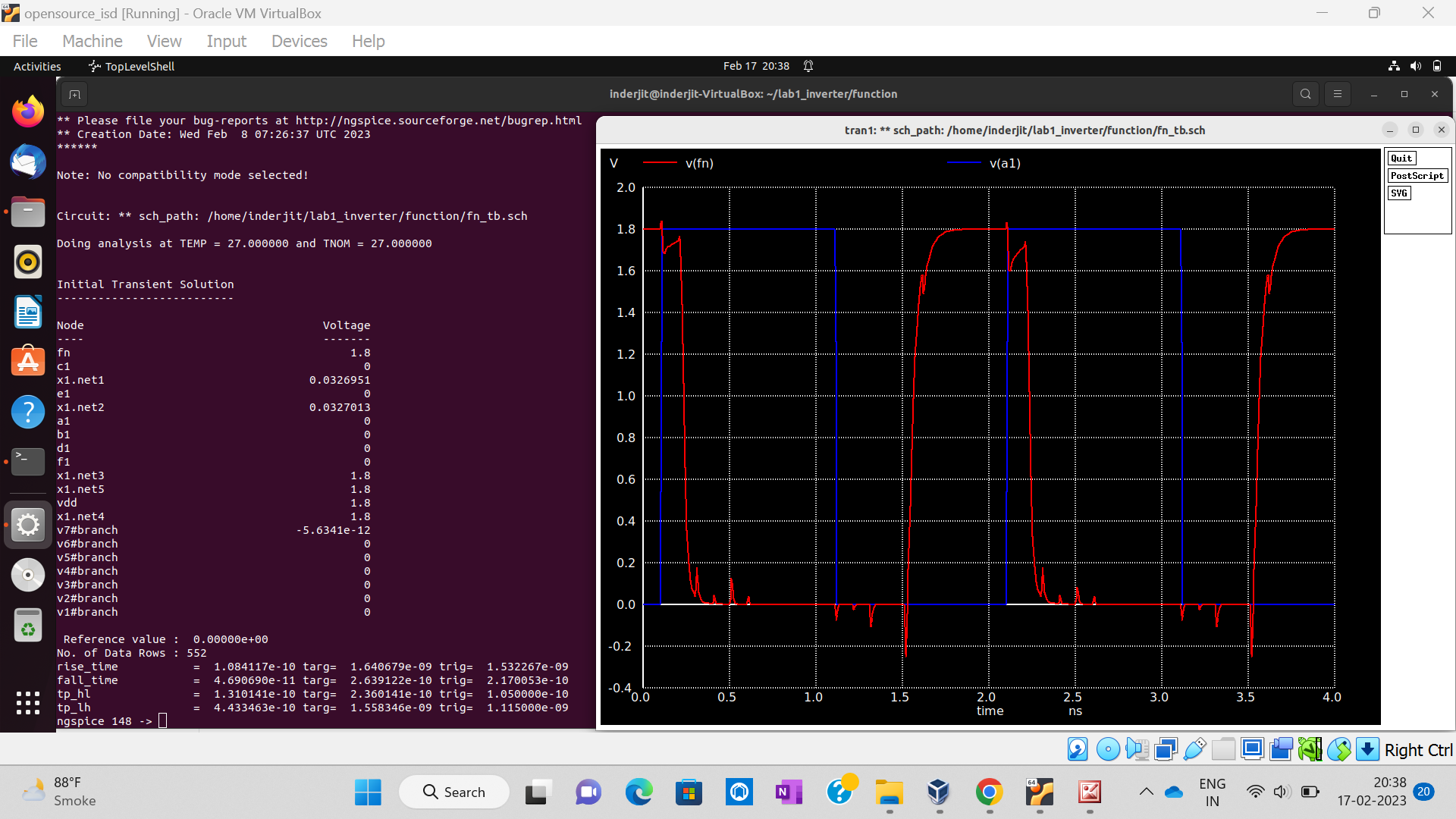
Task: Click the ngspice command prompt input line
Action: pyautogui.click(x=162, y=720)
